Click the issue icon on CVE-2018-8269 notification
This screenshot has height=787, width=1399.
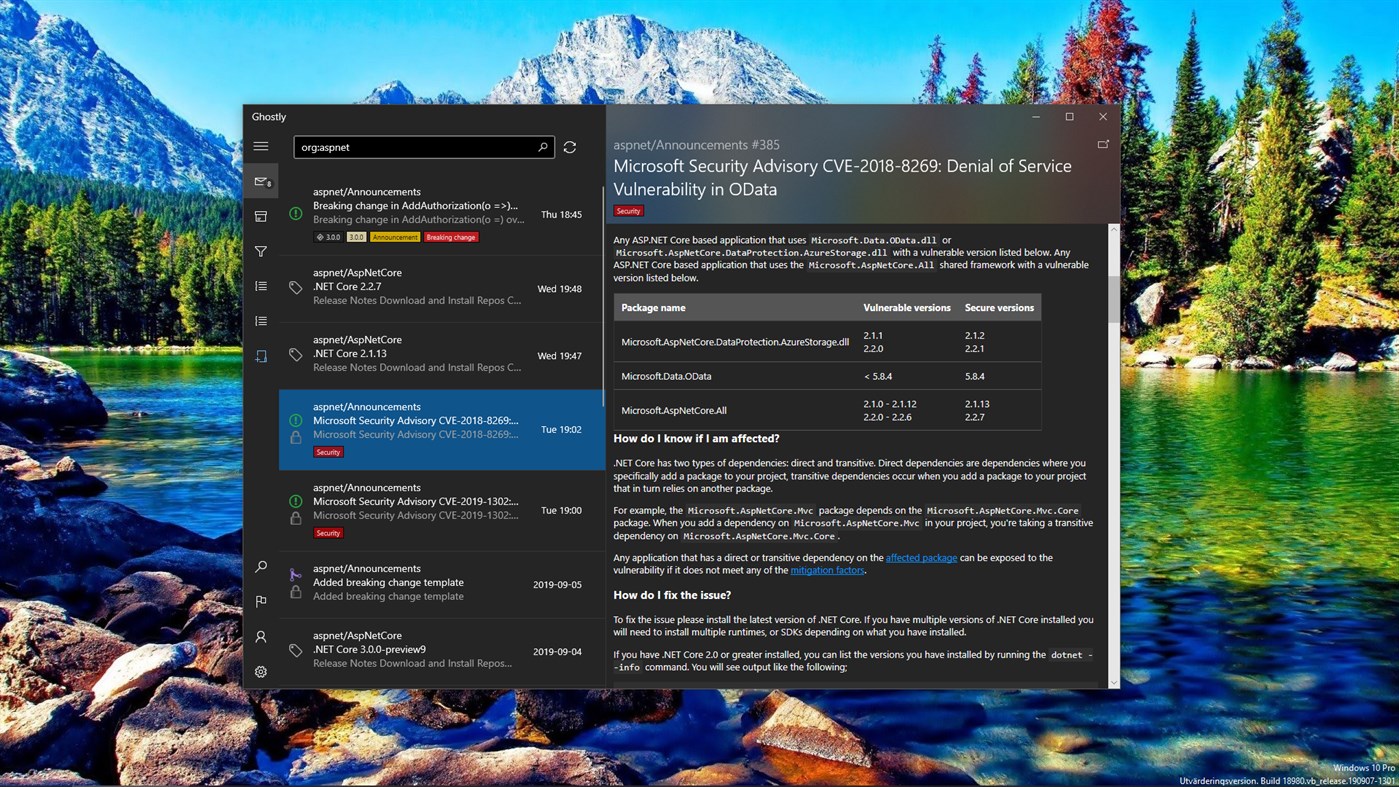coord(296,421)
